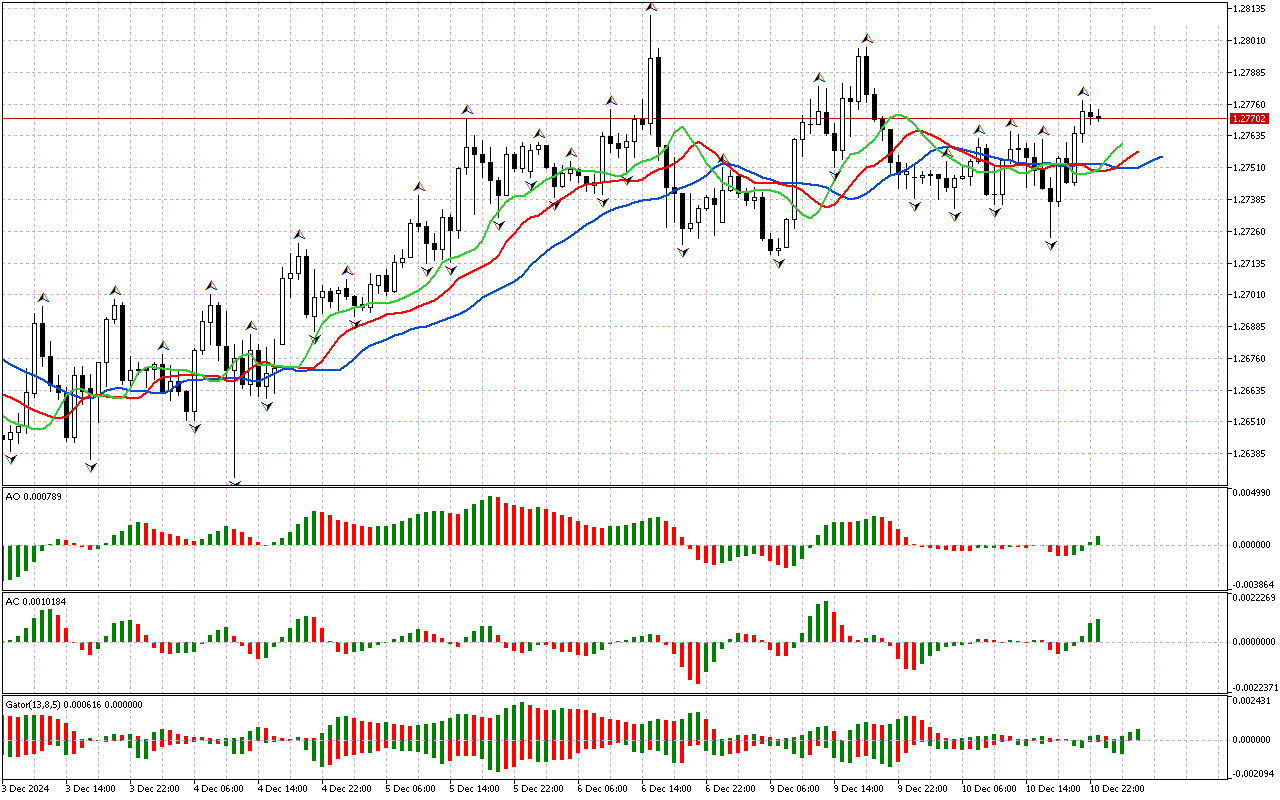This screenshot has width=1280, height=800.
Task: Click the 1.27385 price scale label
Action: [1250, 199]
